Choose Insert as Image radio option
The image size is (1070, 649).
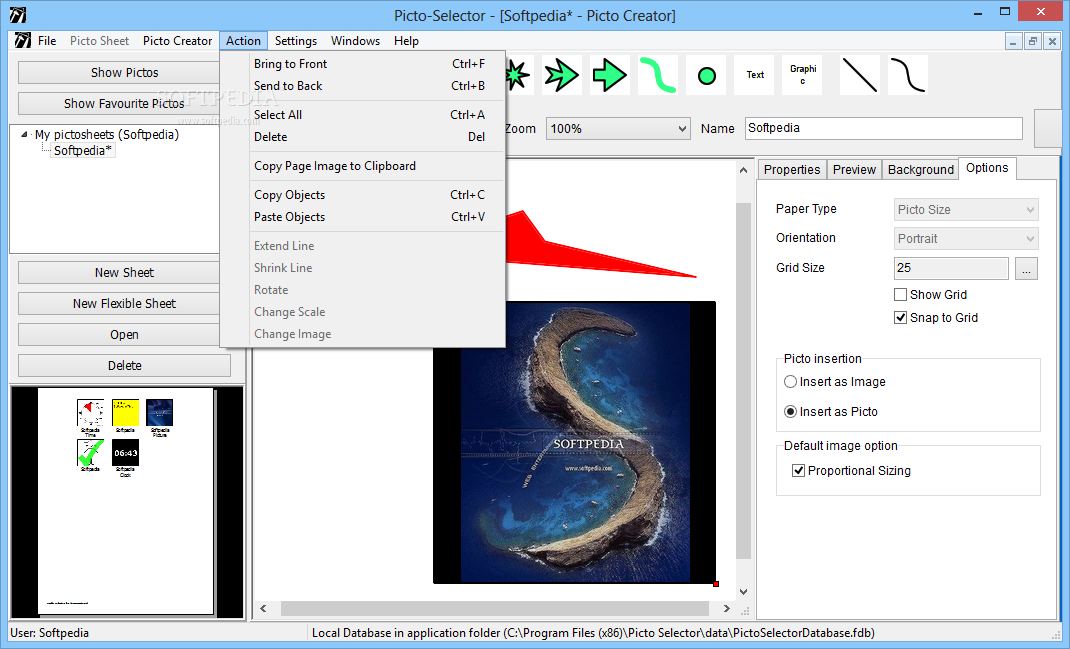tap(790, 381)
